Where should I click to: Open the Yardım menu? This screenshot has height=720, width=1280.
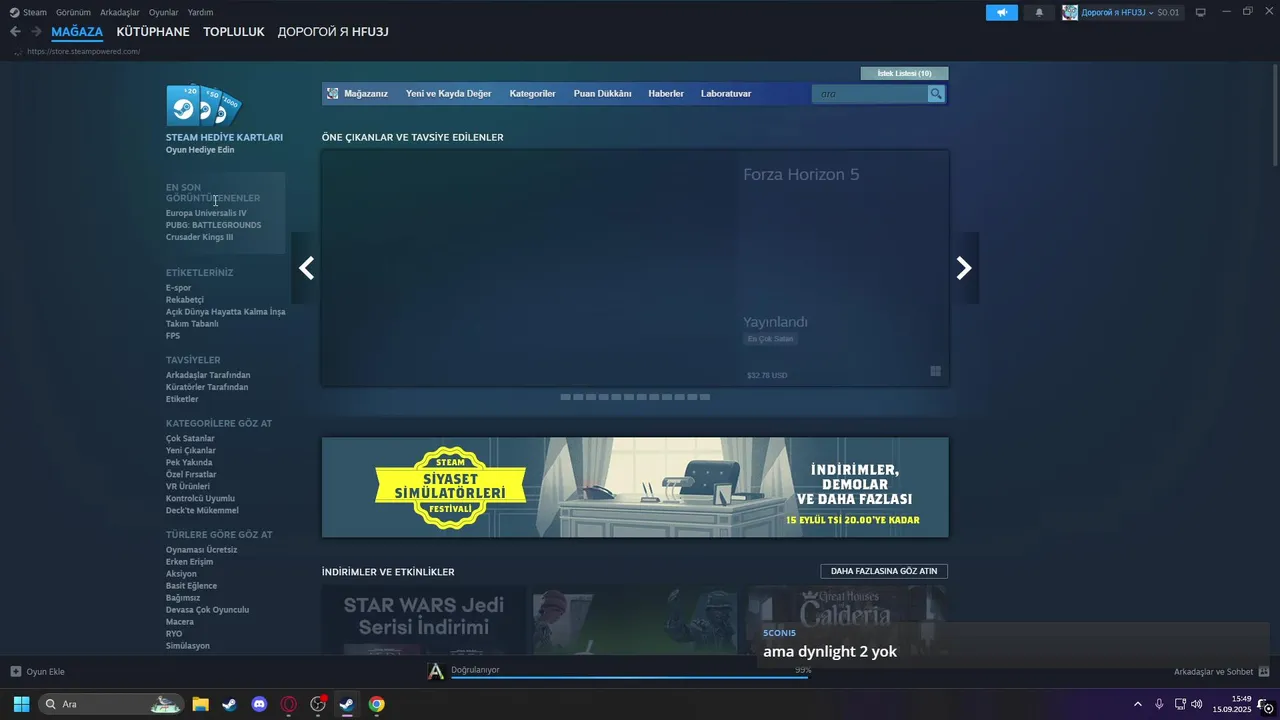(200, 12)
